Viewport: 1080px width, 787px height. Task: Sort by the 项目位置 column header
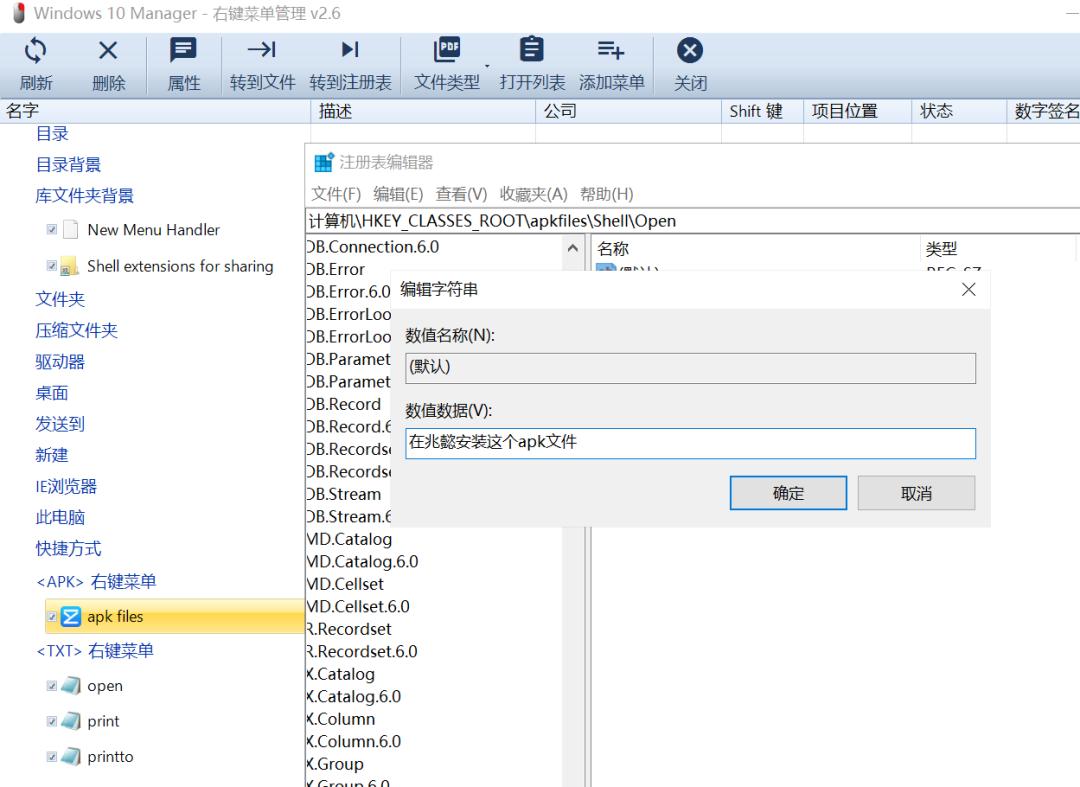click(858, 111)
